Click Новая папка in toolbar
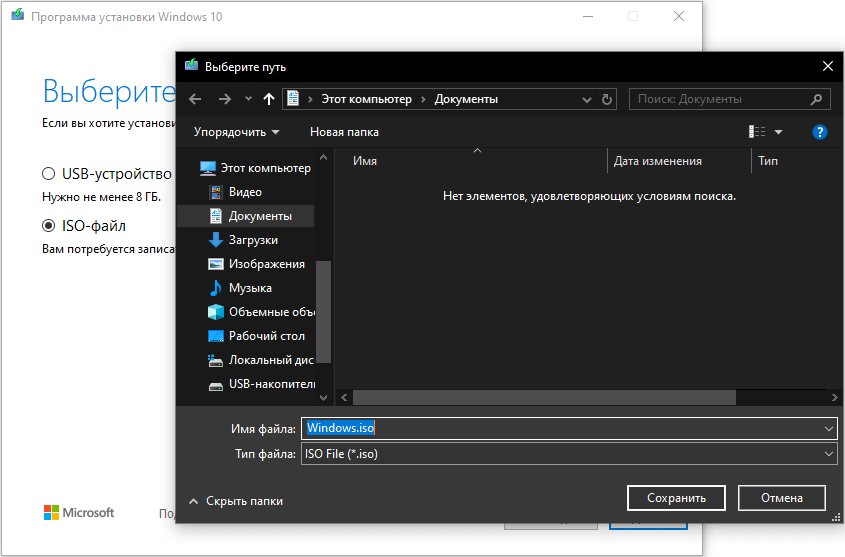Viewport: 845px width, 557px height. 344,132
